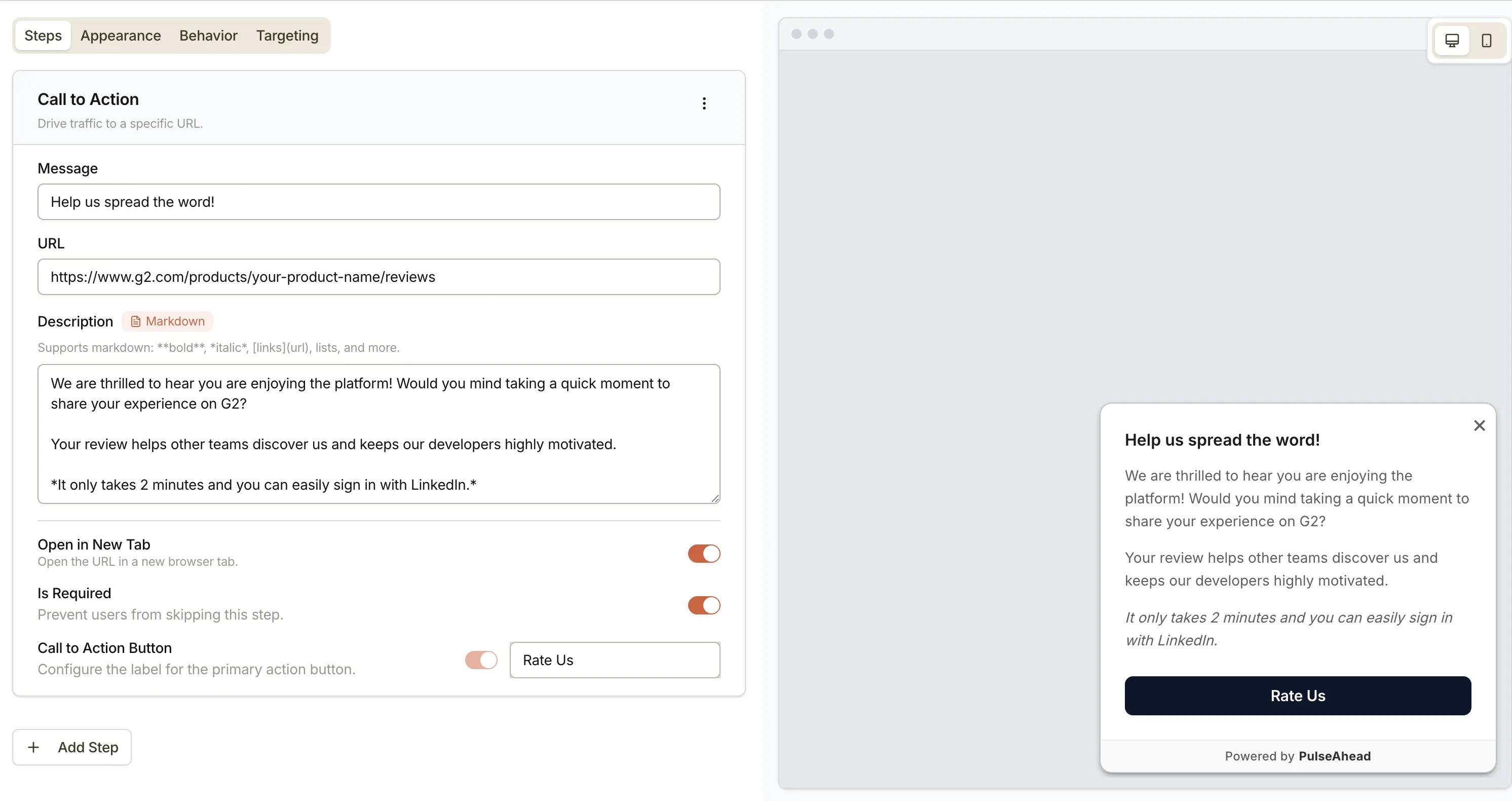The width and height of the screenshot is (1512, 801).
Task: Turn off the Is Required toggle
Action: (704, 605)
